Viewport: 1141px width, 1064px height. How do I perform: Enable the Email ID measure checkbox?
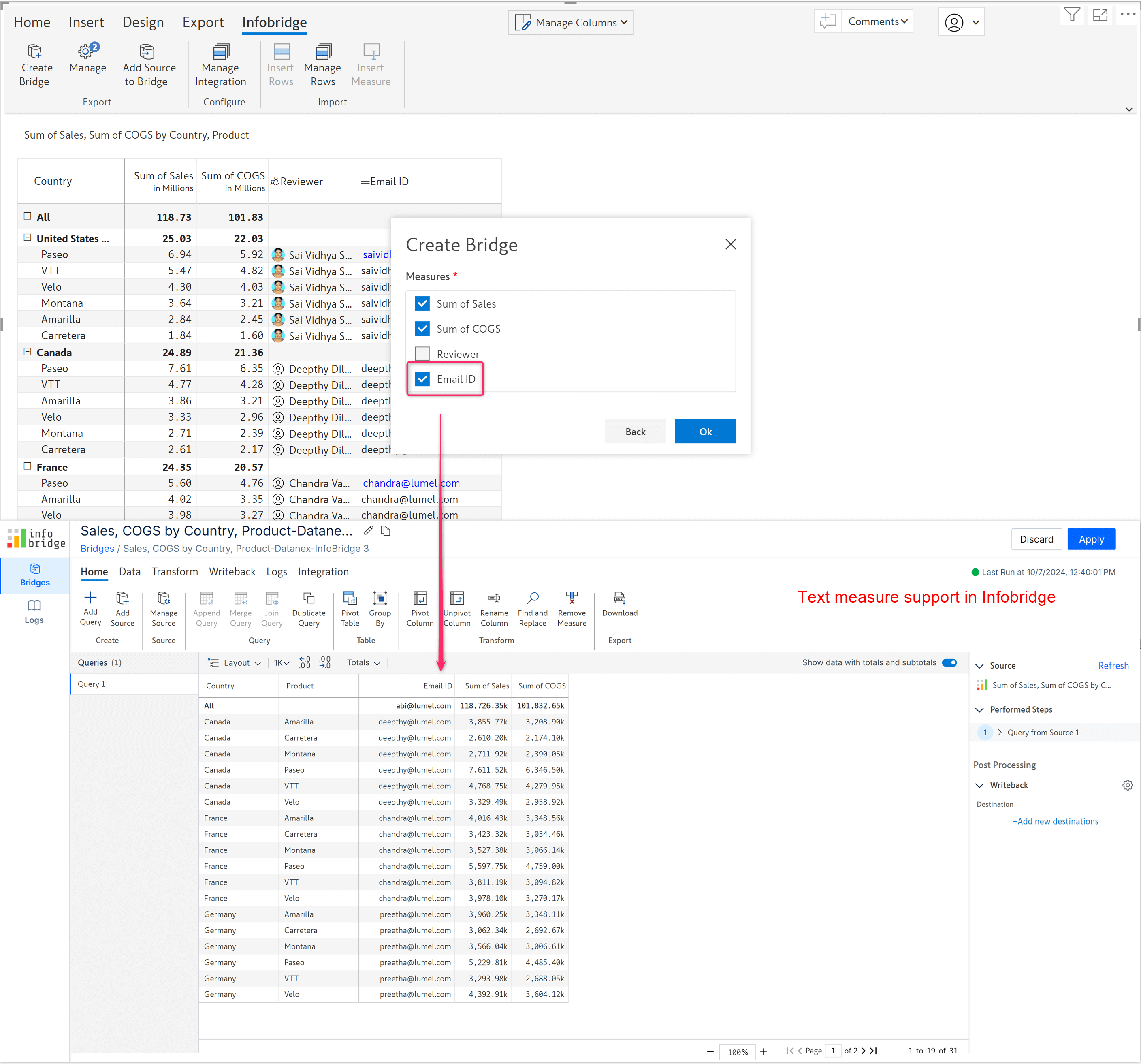click(423, 378)
